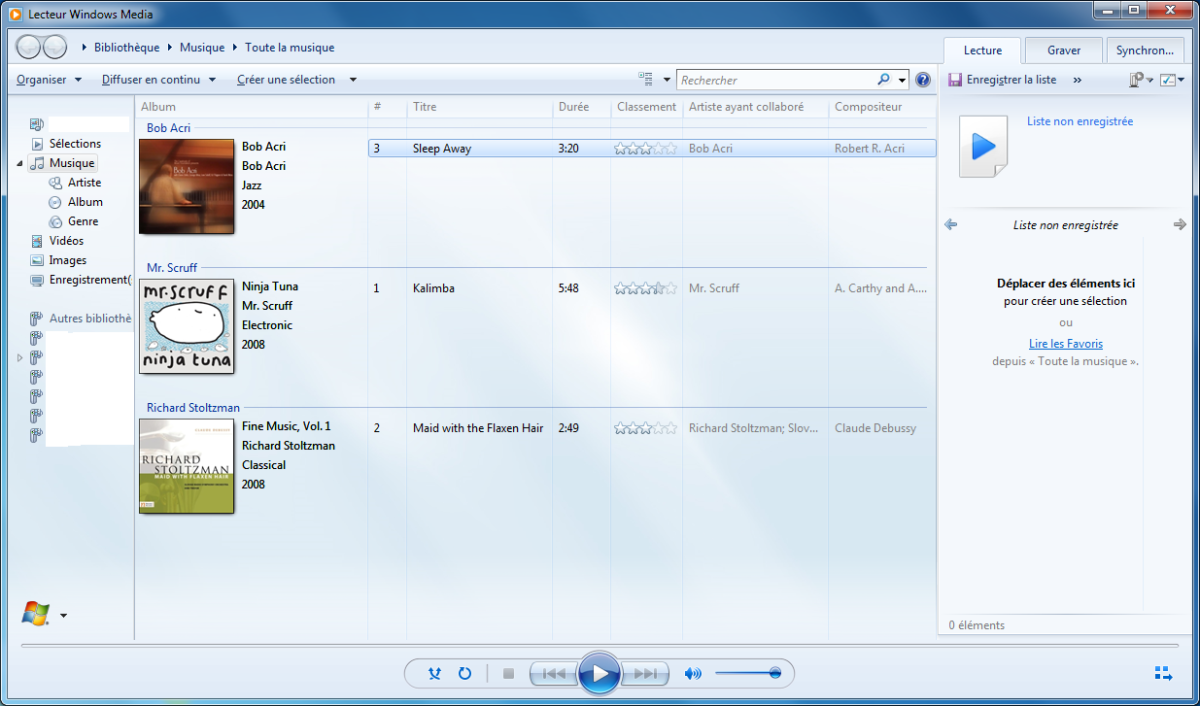This screenshot has width=1200, height=706.
Task: Click Fine Music Vol. 1 album cover
Action: (x=186, y=466)
